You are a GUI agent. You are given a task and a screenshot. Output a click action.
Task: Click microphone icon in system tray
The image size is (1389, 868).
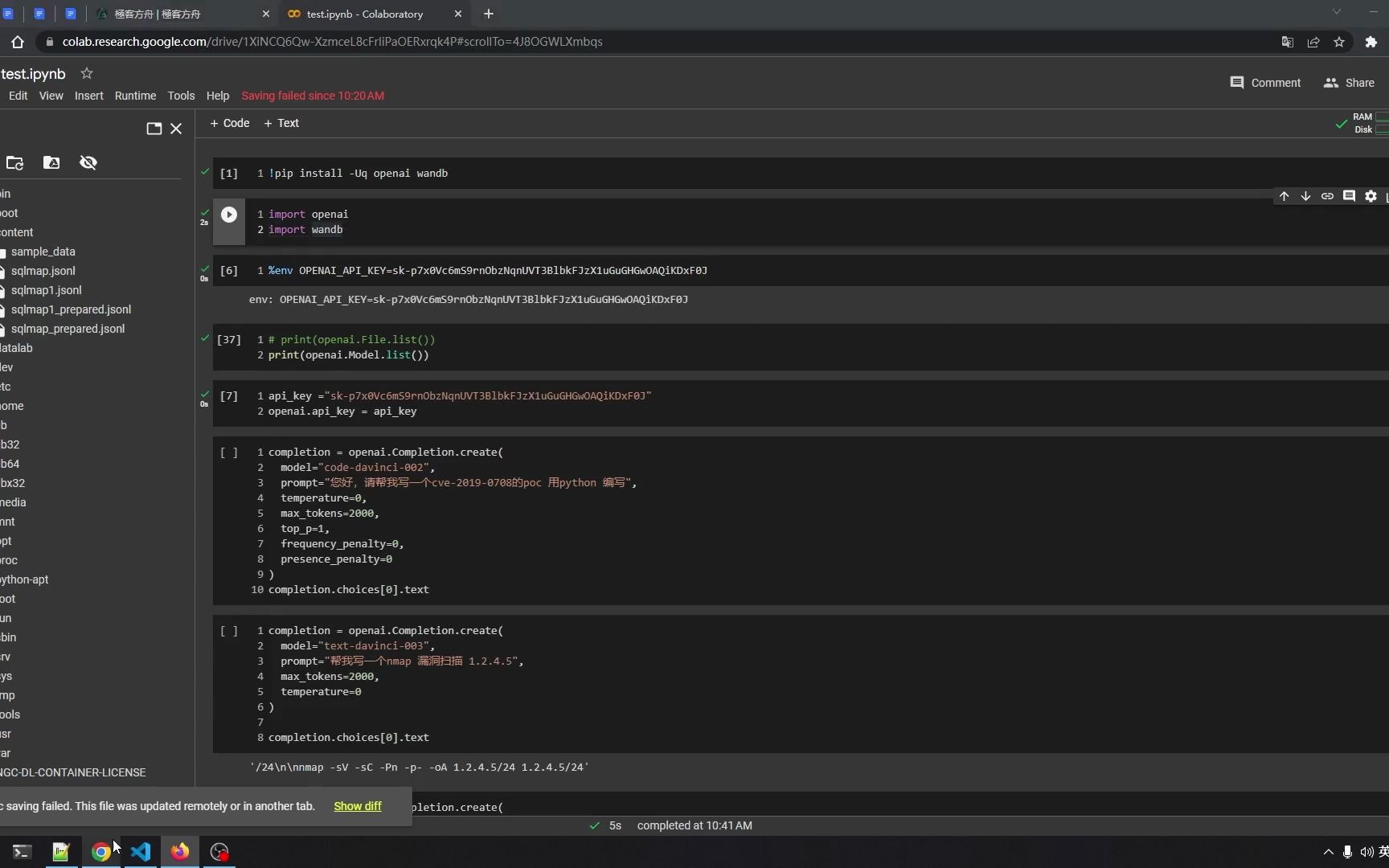click(x=1347, y=851)
